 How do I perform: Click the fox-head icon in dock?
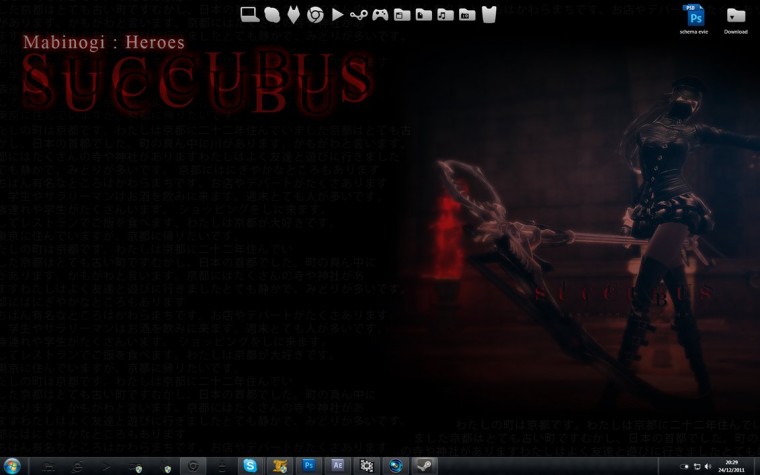[293, 15]
